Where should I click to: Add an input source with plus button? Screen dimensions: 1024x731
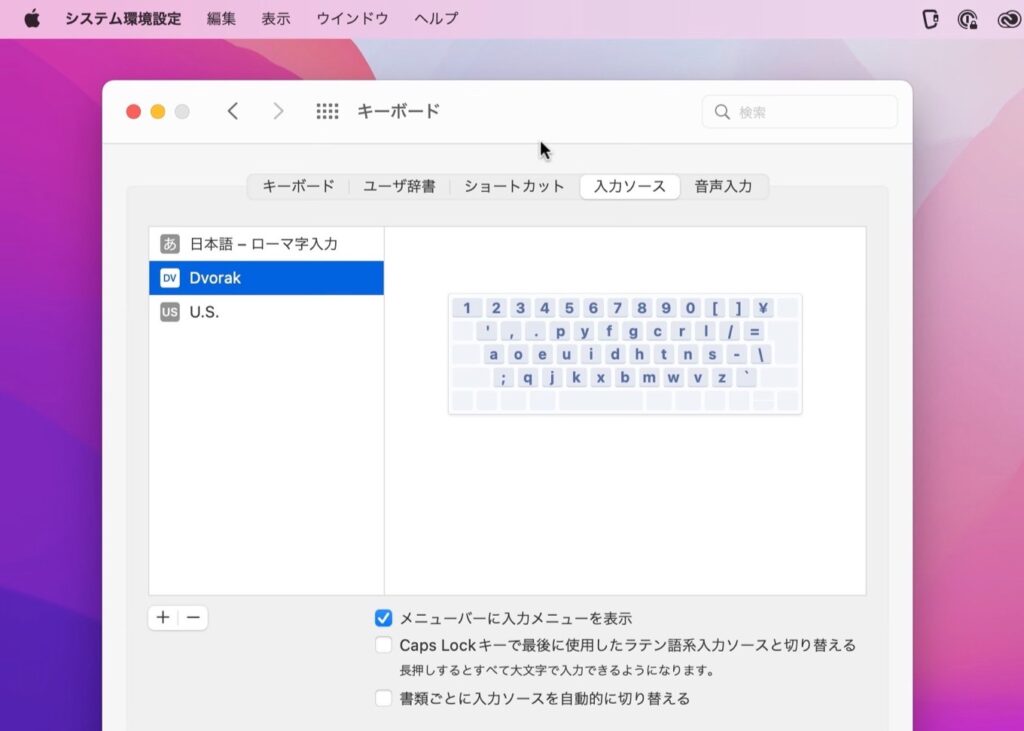point(163,617)
